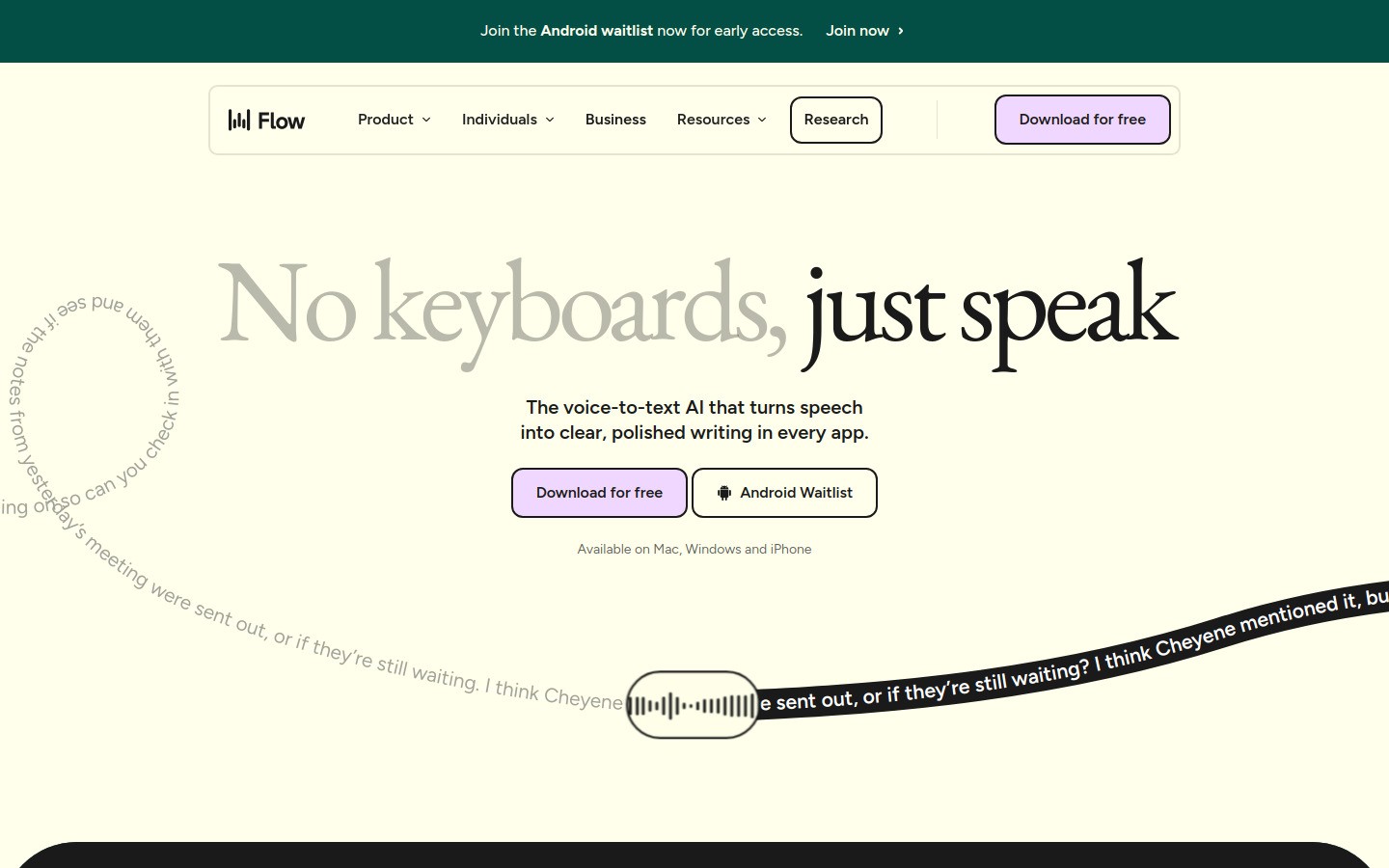
Task: Click the Join now link in the banner
Action: click(865, 31)
